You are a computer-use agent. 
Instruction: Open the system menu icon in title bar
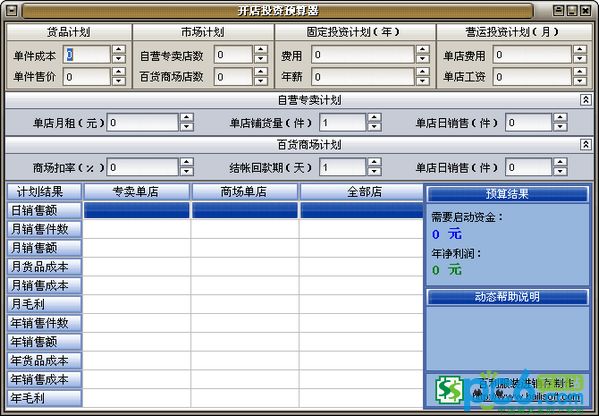[11, 10]
